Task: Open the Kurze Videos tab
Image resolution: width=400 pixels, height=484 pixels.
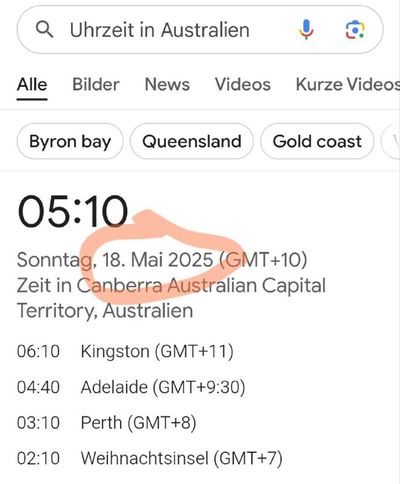Action: tap(348, 85)
